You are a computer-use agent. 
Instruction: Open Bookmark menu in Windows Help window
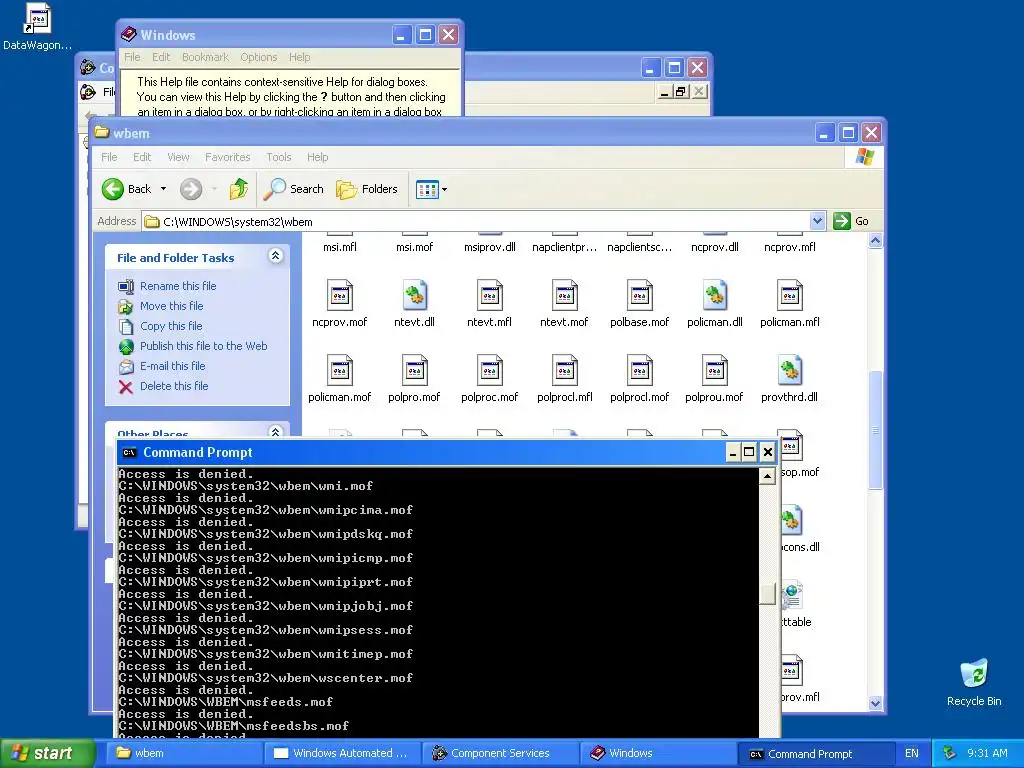205,57
